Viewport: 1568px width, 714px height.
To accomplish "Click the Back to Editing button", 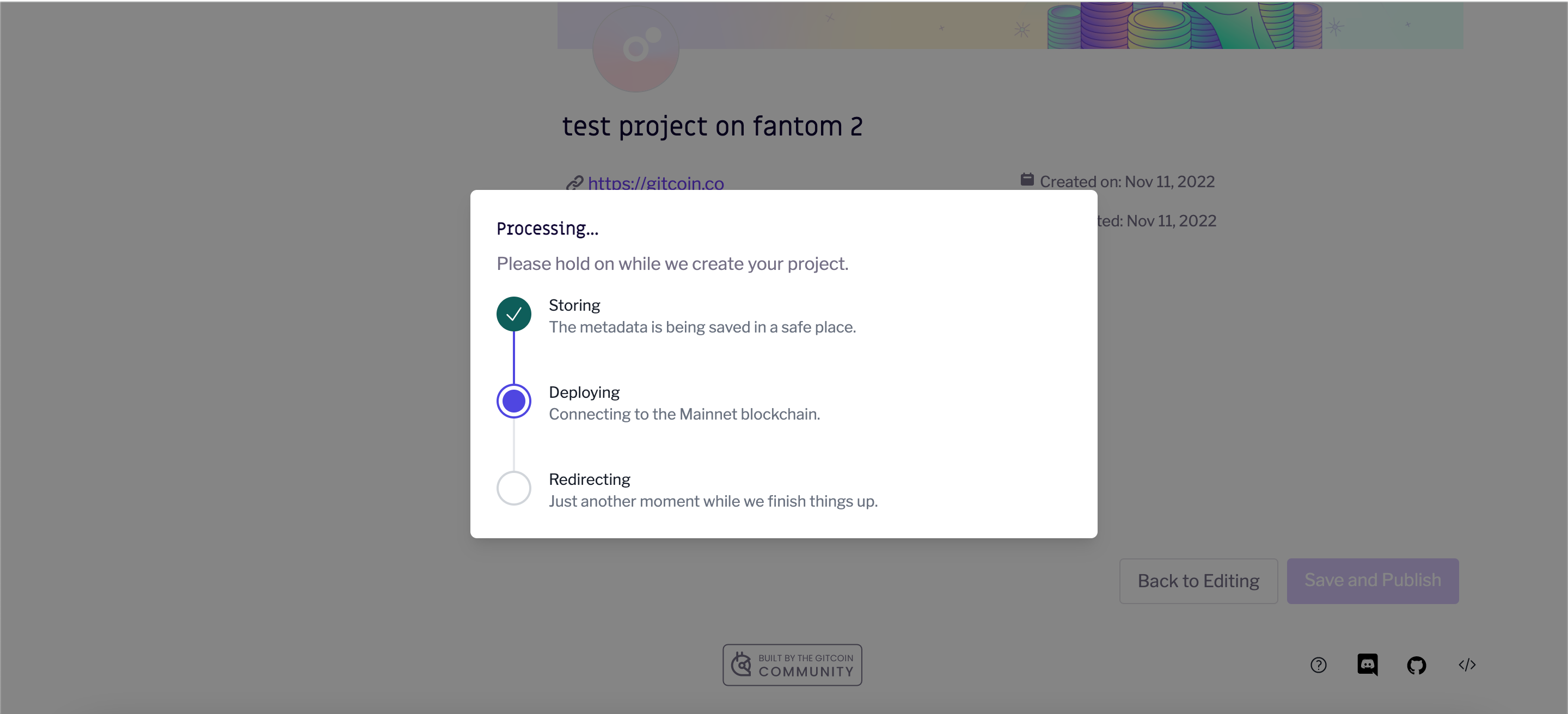I will (1198, 580).
